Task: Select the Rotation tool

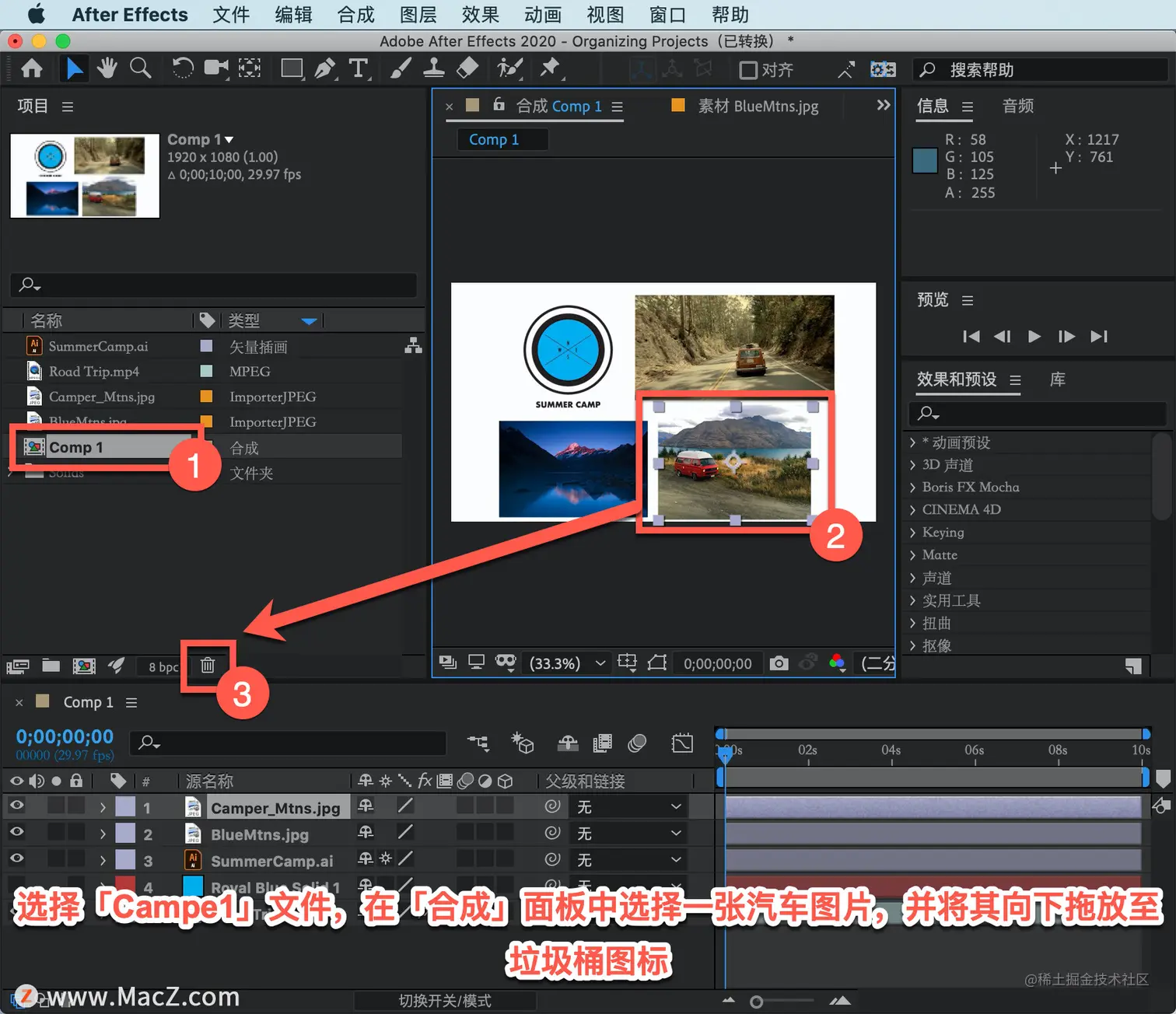Action: 183,68
